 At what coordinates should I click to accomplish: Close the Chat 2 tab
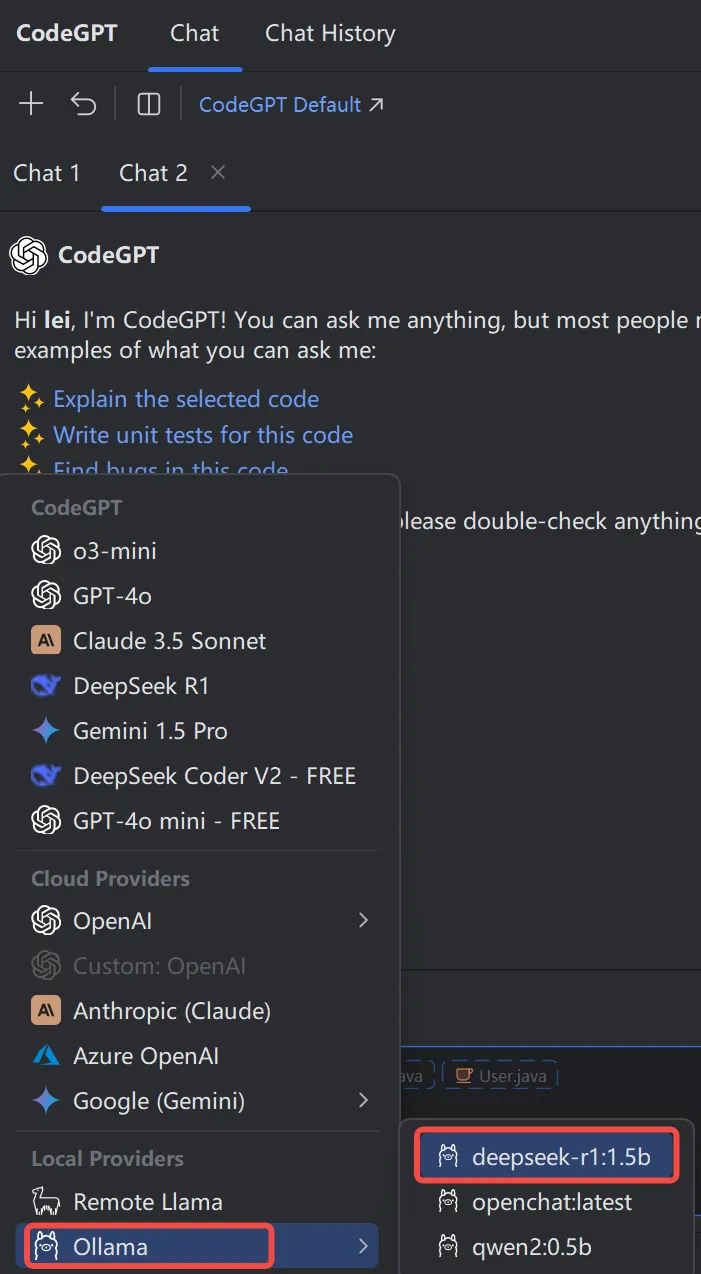click(x=218, y=172)
